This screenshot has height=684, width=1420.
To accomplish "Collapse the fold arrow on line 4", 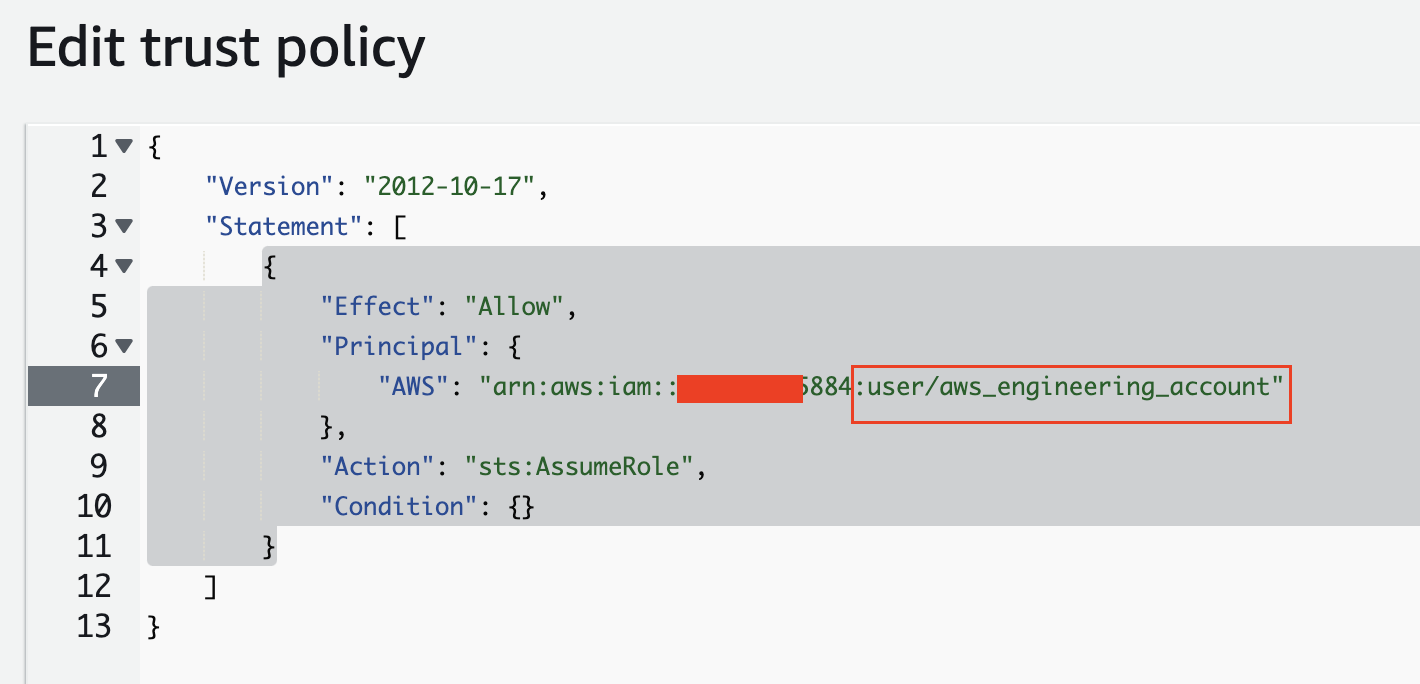I will (x=124, y=266).
